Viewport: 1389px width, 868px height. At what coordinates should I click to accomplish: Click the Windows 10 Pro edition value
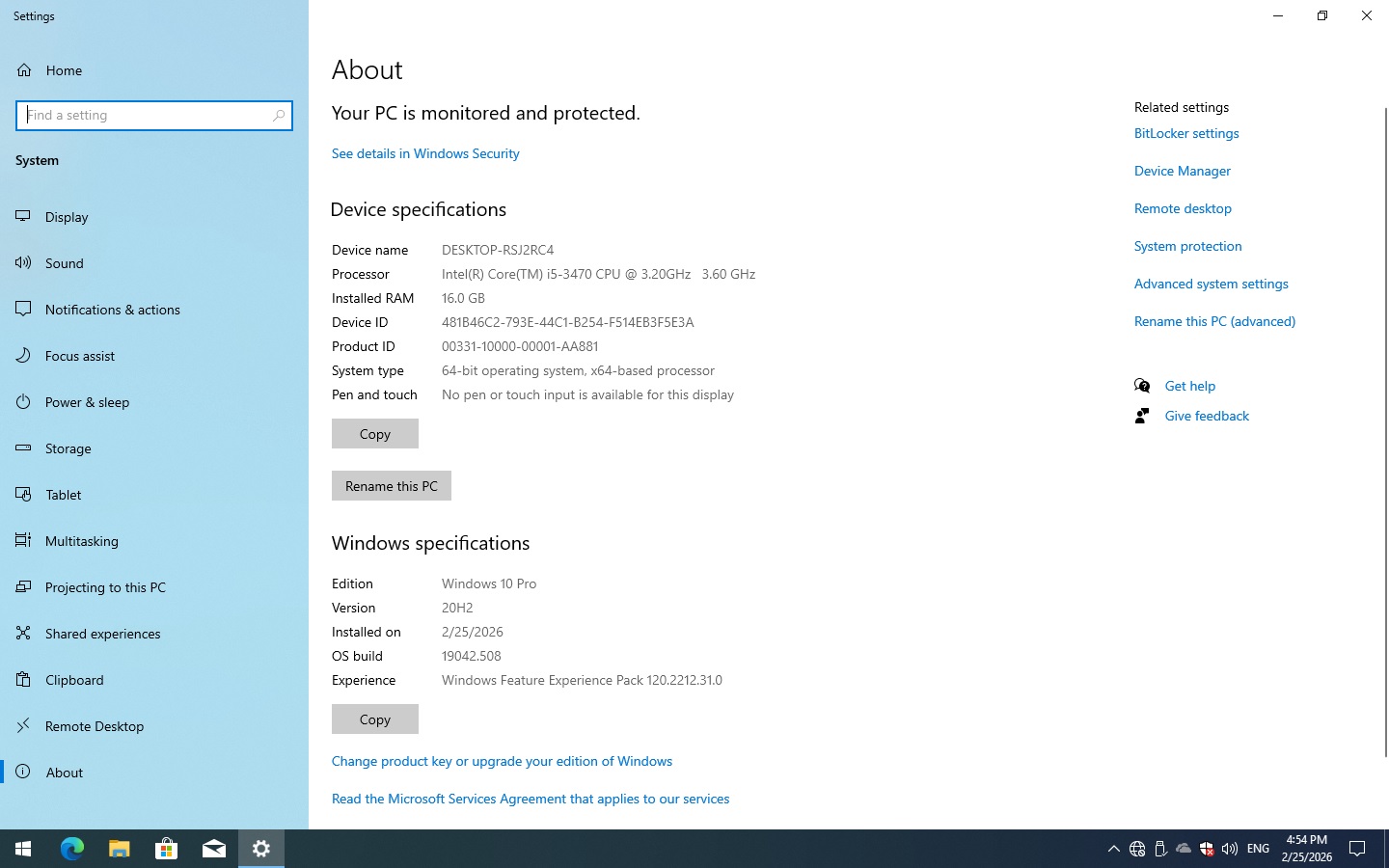pyautogui.click(x=489, y=583)
